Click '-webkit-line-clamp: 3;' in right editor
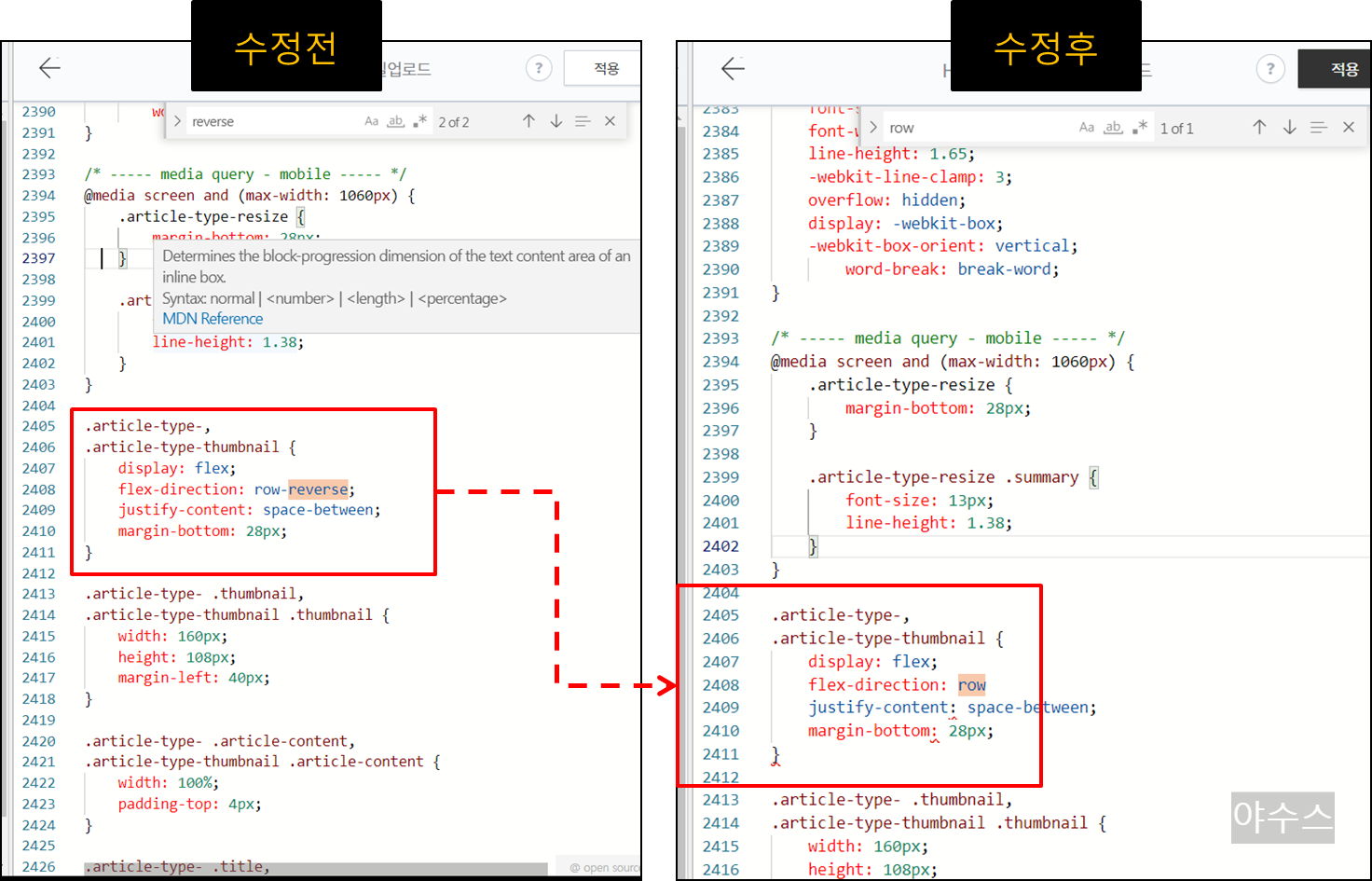The height and width of the screenshot is (881, 1372). 910,177
